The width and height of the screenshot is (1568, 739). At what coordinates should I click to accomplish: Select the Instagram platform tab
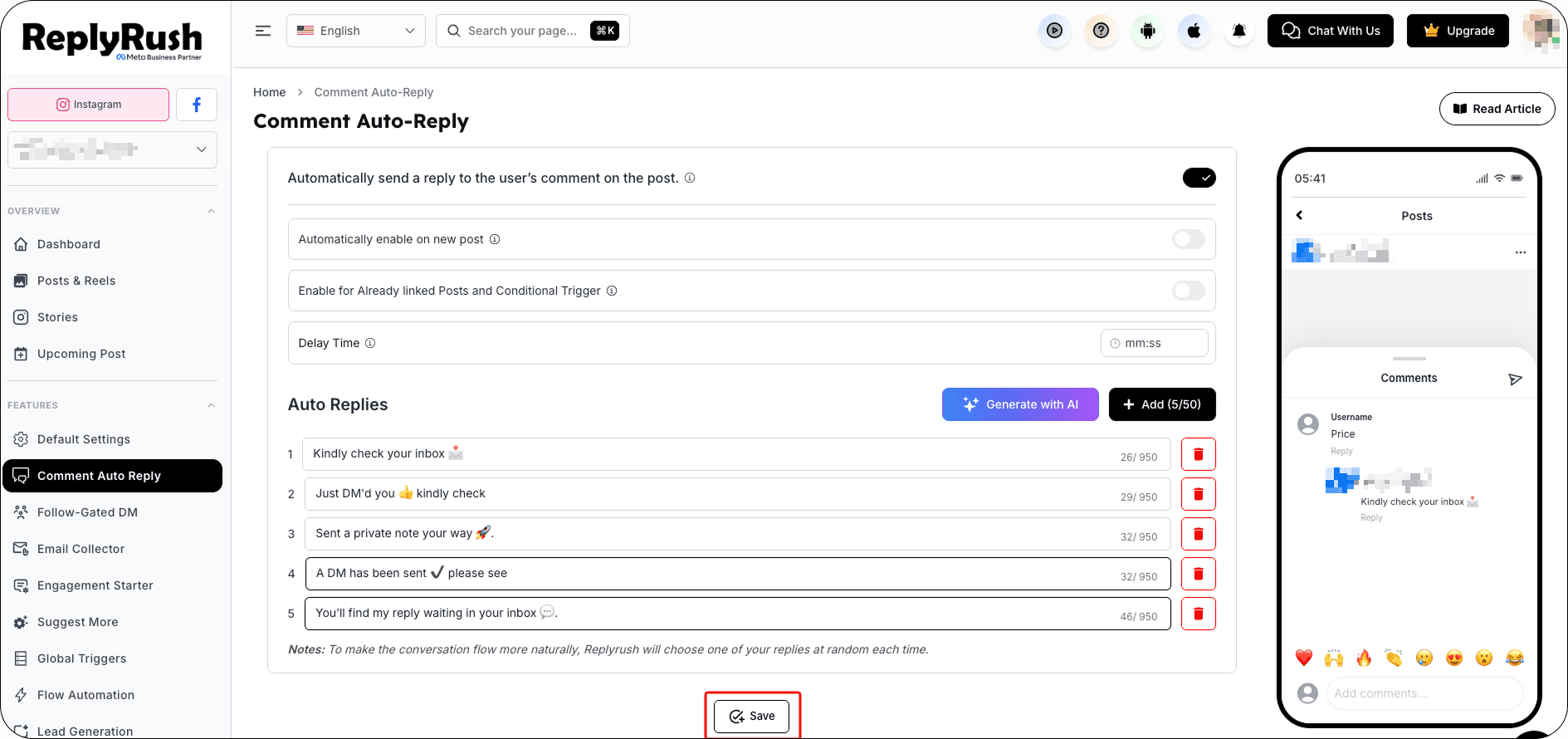(x=89, y=105)
